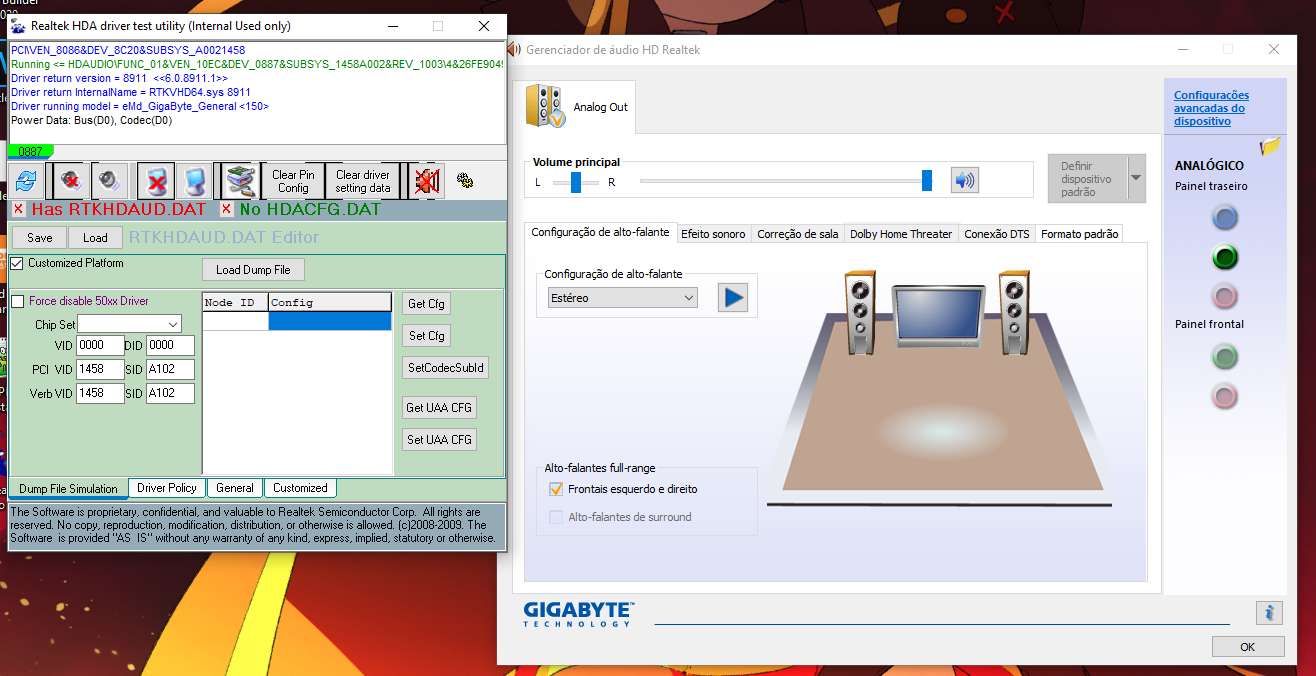This screenshot has height=676, width=1316.
Task: Click the pink front panel jack
Action: 1225,396
